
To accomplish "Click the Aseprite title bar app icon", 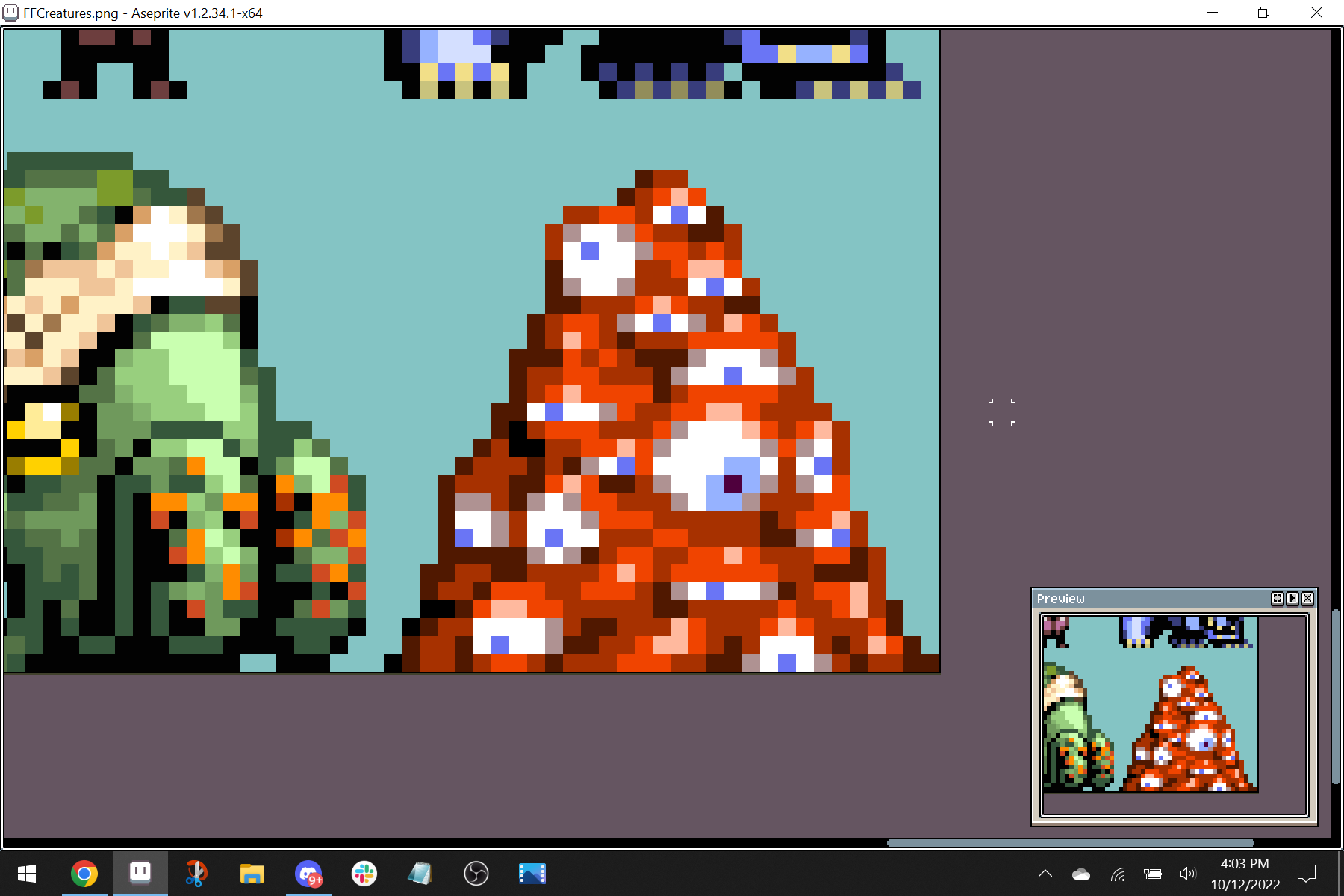I will tap(11, 13).
